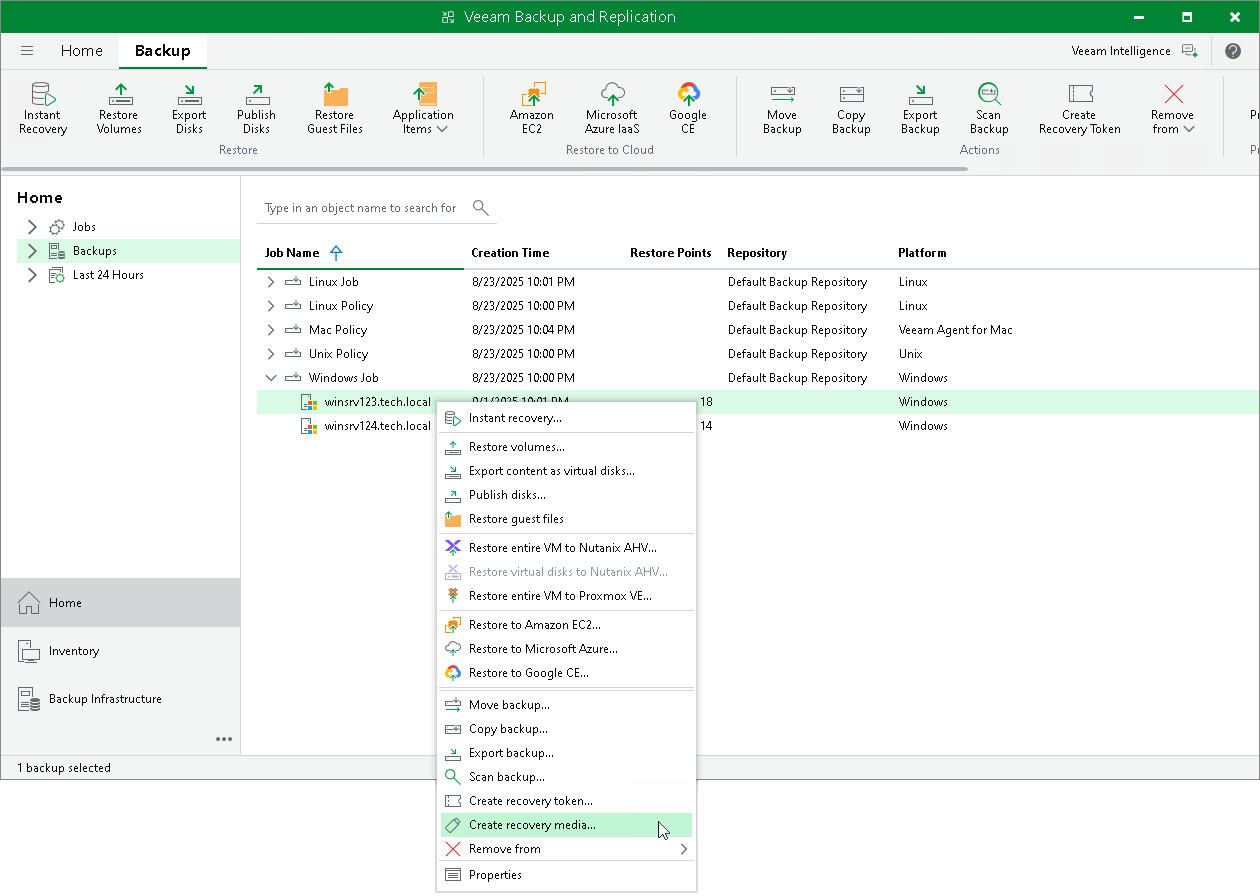Switch to Inventory view in sidebar
This screenshot has width=1260, height=896.
(x=120, y=651)
